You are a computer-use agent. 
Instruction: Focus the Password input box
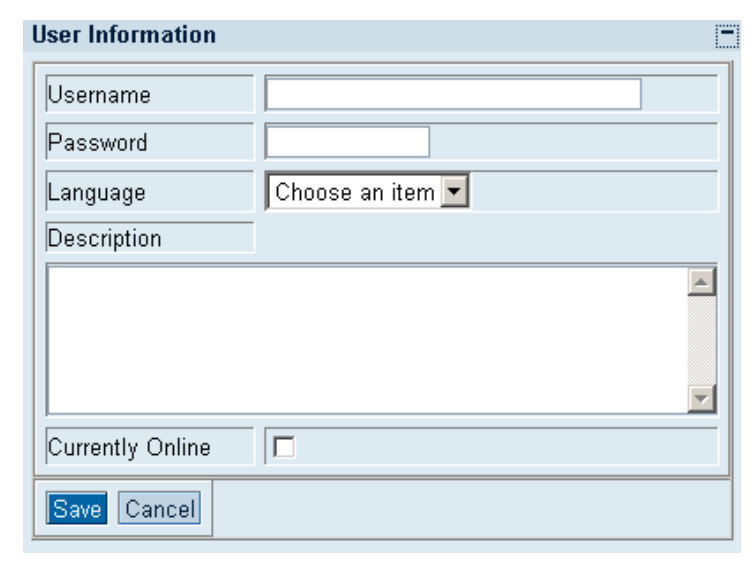[347, 142]
